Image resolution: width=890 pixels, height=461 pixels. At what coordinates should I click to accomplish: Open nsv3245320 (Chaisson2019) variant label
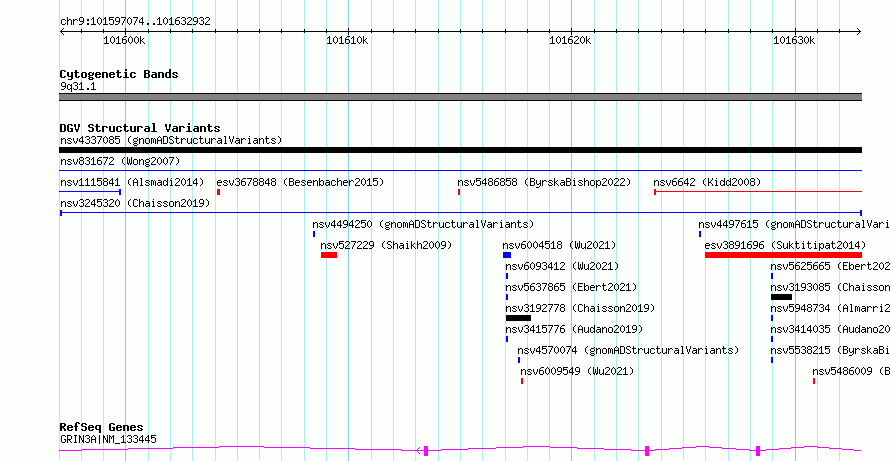pyautogui.click(x=135, y=203)
